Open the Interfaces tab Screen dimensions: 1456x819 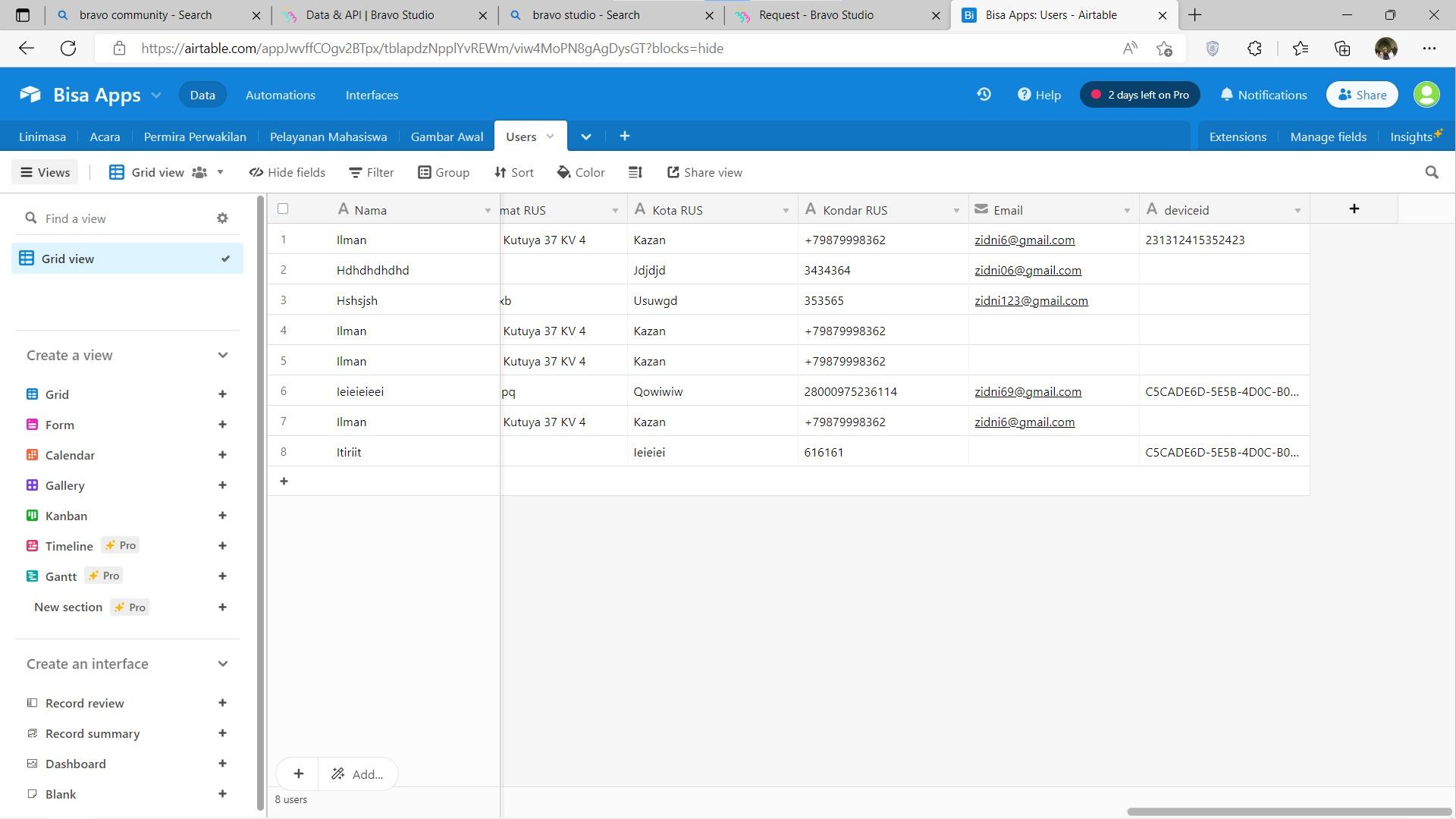click(372, 95)
